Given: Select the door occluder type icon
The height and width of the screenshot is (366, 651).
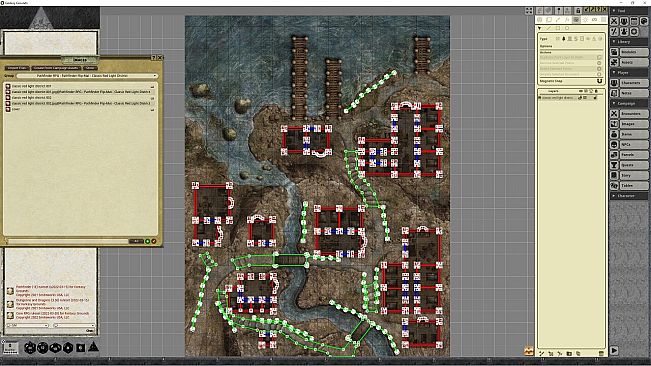Looking at the screenshot, I should (582, 39).
